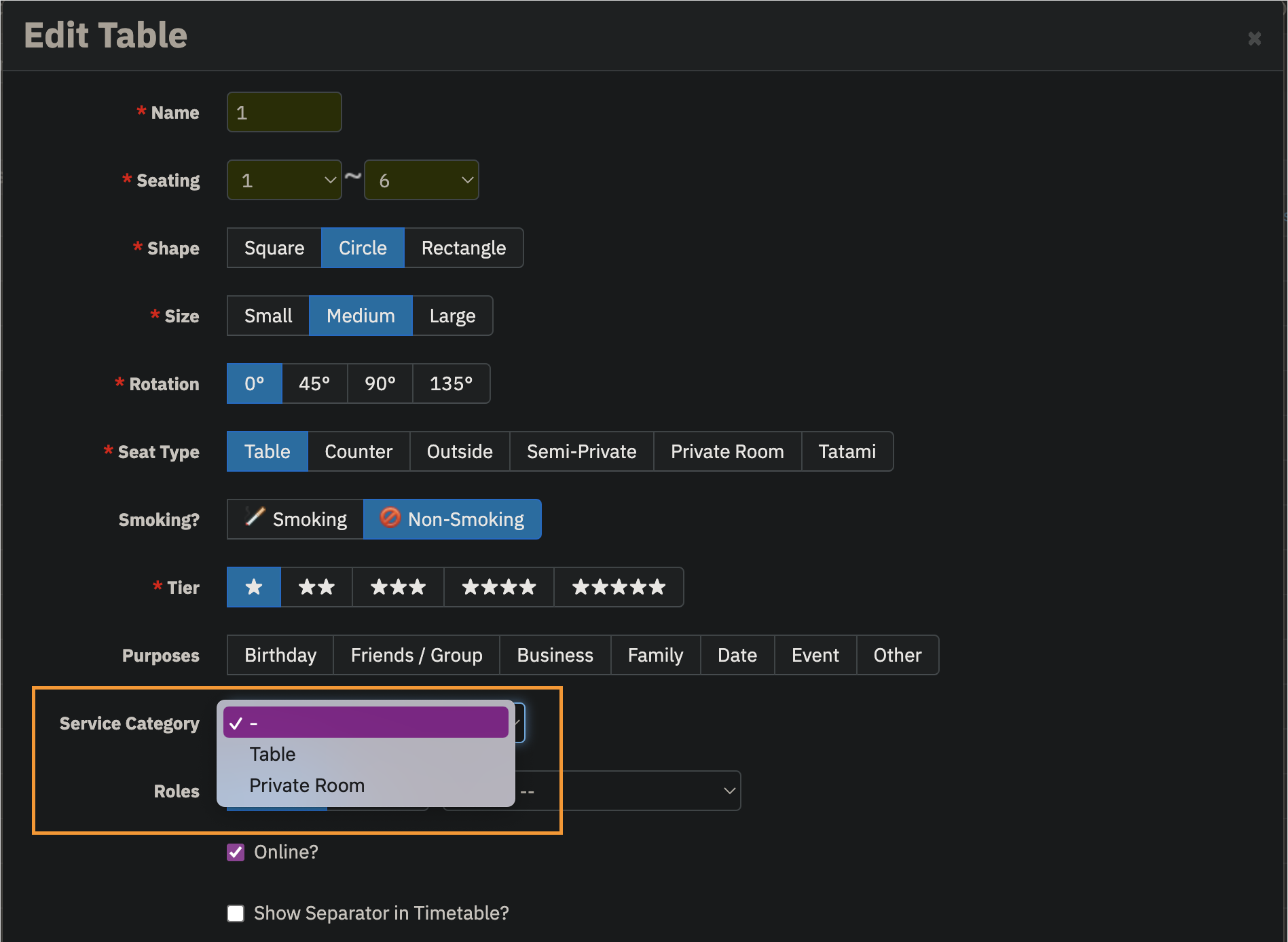
Task: Select Table in Service Category list
Action: tap(366, 754)
